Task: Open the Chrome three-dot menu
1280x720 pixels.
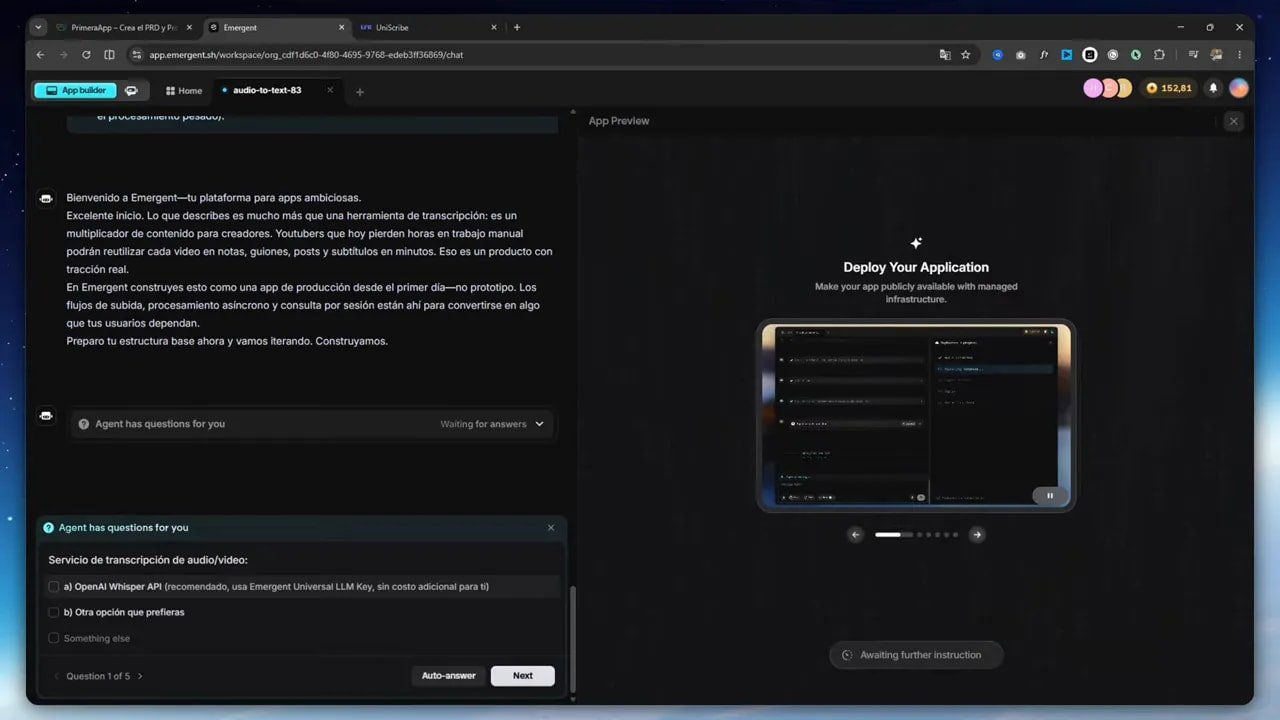Action: click(x=1240, y=55)
